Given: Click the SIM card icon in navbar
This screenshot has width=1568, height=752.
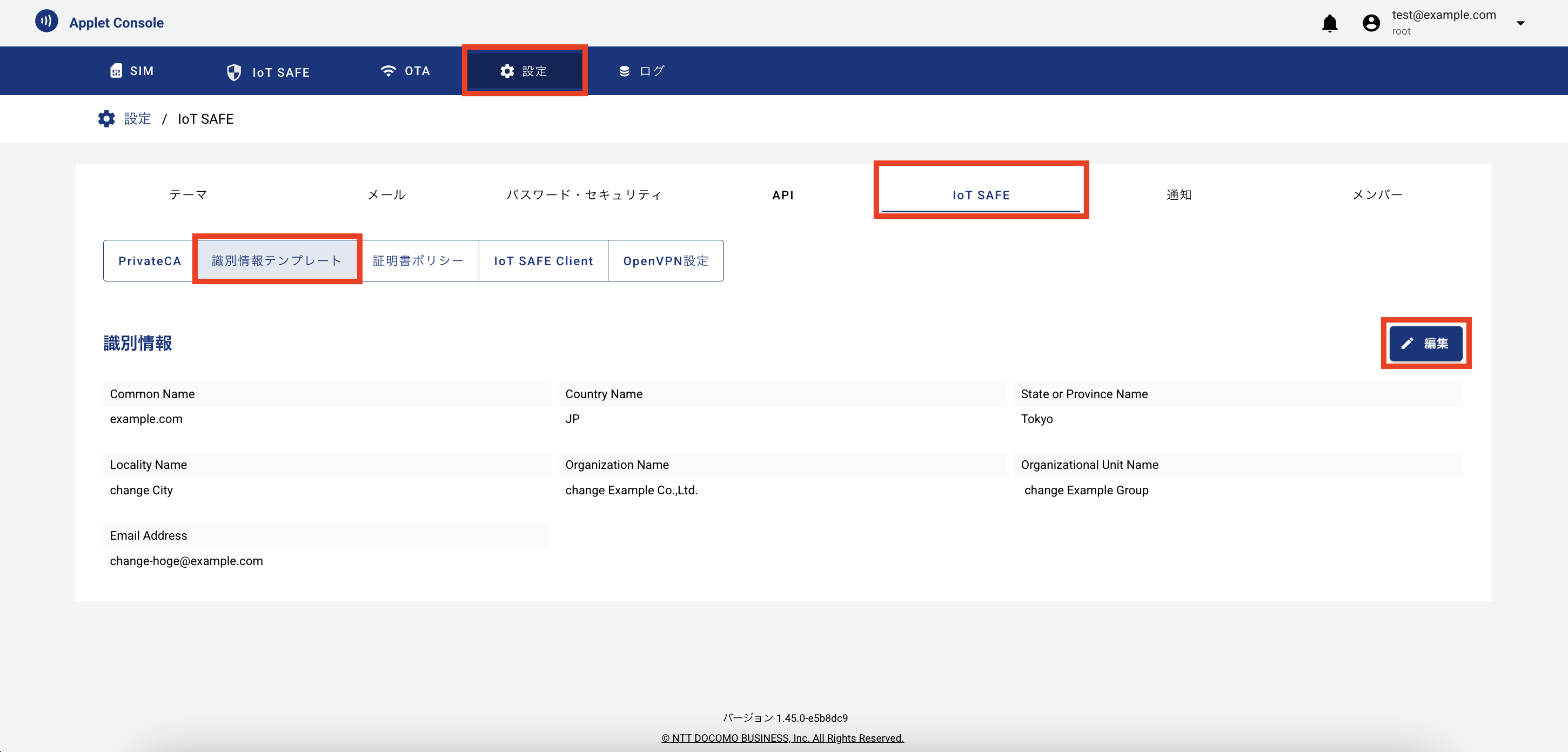Looking at the screenshot, I should (x=116, y=71).
